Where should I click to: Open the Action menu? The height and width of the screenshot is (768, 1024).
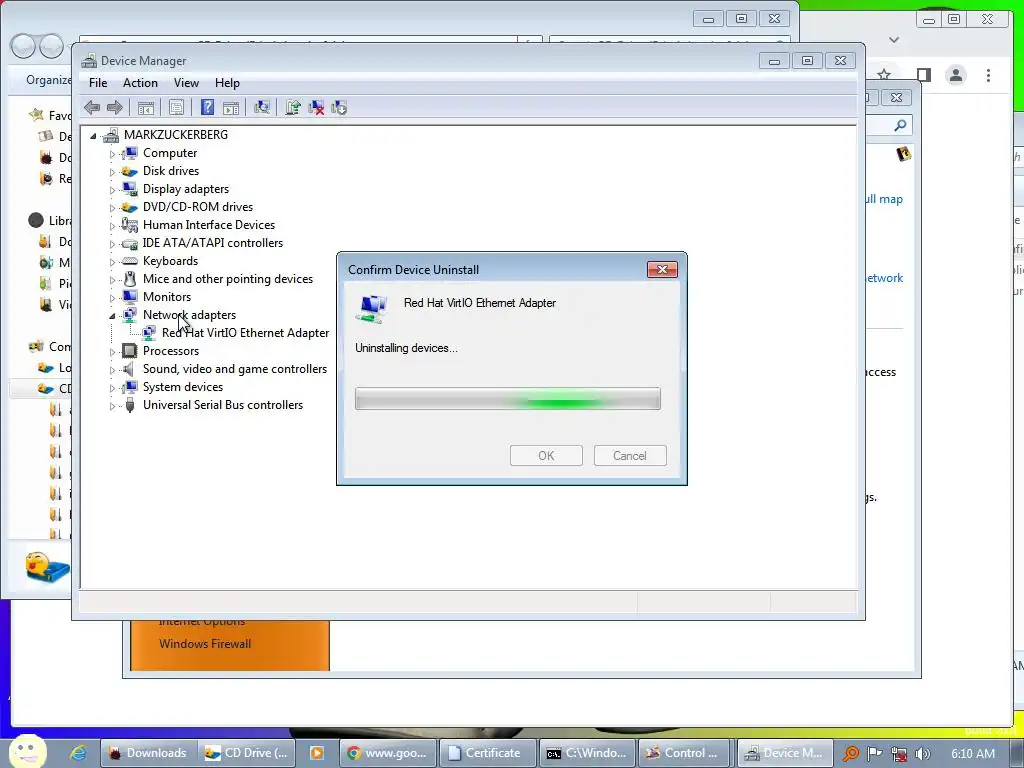point(140,83)
